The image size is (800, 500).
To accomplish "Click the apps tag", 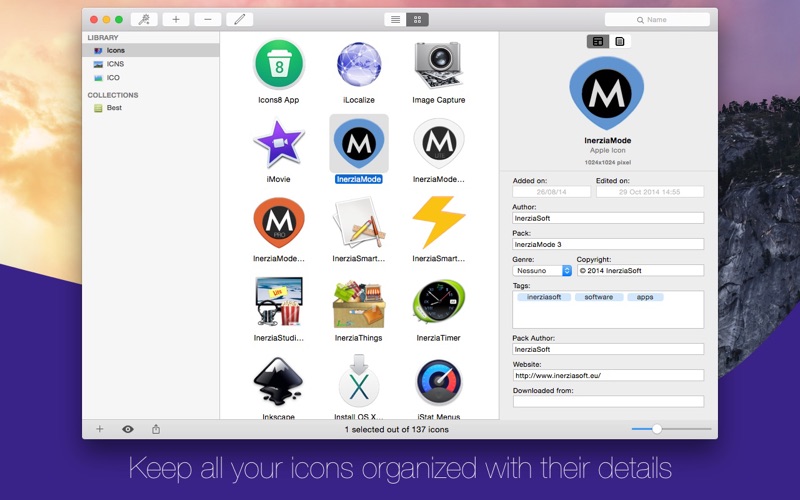I will pos(645,297).
